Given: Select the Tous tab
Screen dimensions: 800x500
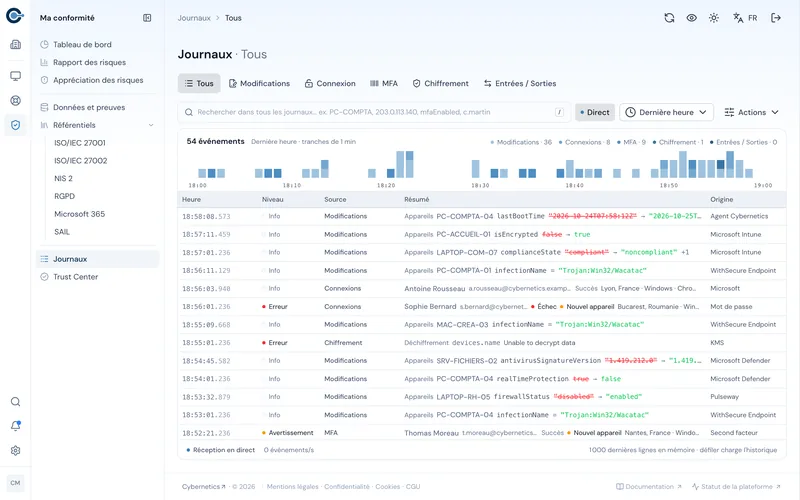Looking at the screenshot, I should point(199,83).
